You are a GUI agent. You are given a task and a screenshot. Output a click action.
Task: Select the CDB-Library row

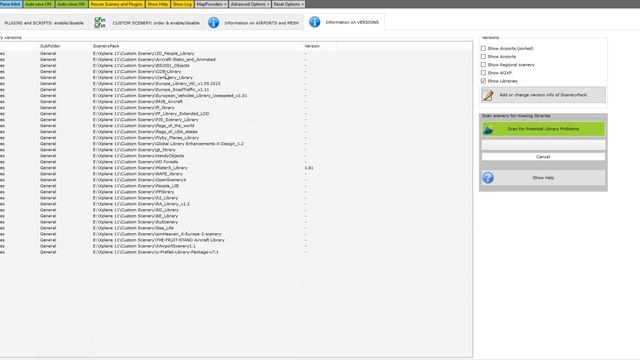coord(236,71)
